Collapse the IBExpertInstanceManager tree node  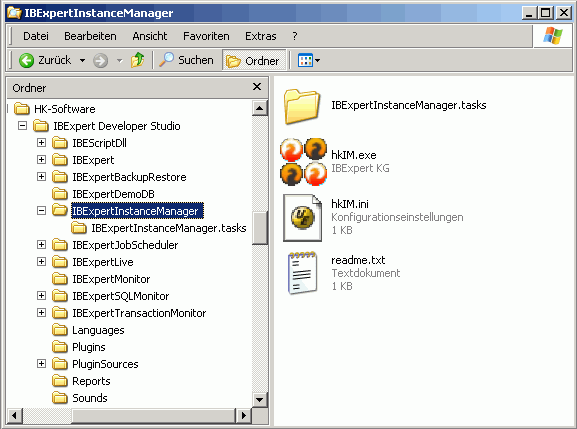pyautogui.click(x=42, y=210)
